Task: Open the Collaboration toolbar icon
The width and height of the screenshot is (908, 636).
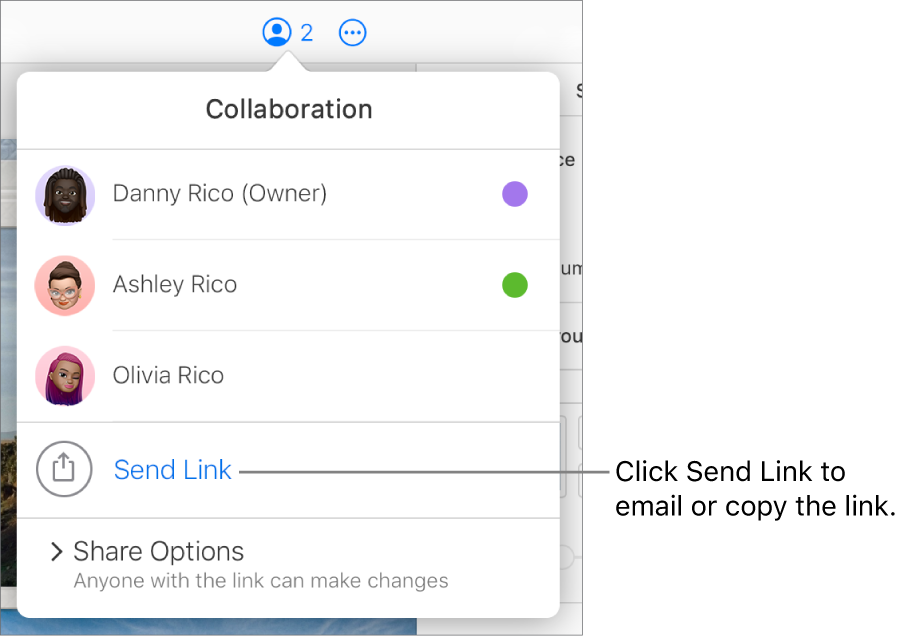Action: pyautogui.click(x=275, y=31)
